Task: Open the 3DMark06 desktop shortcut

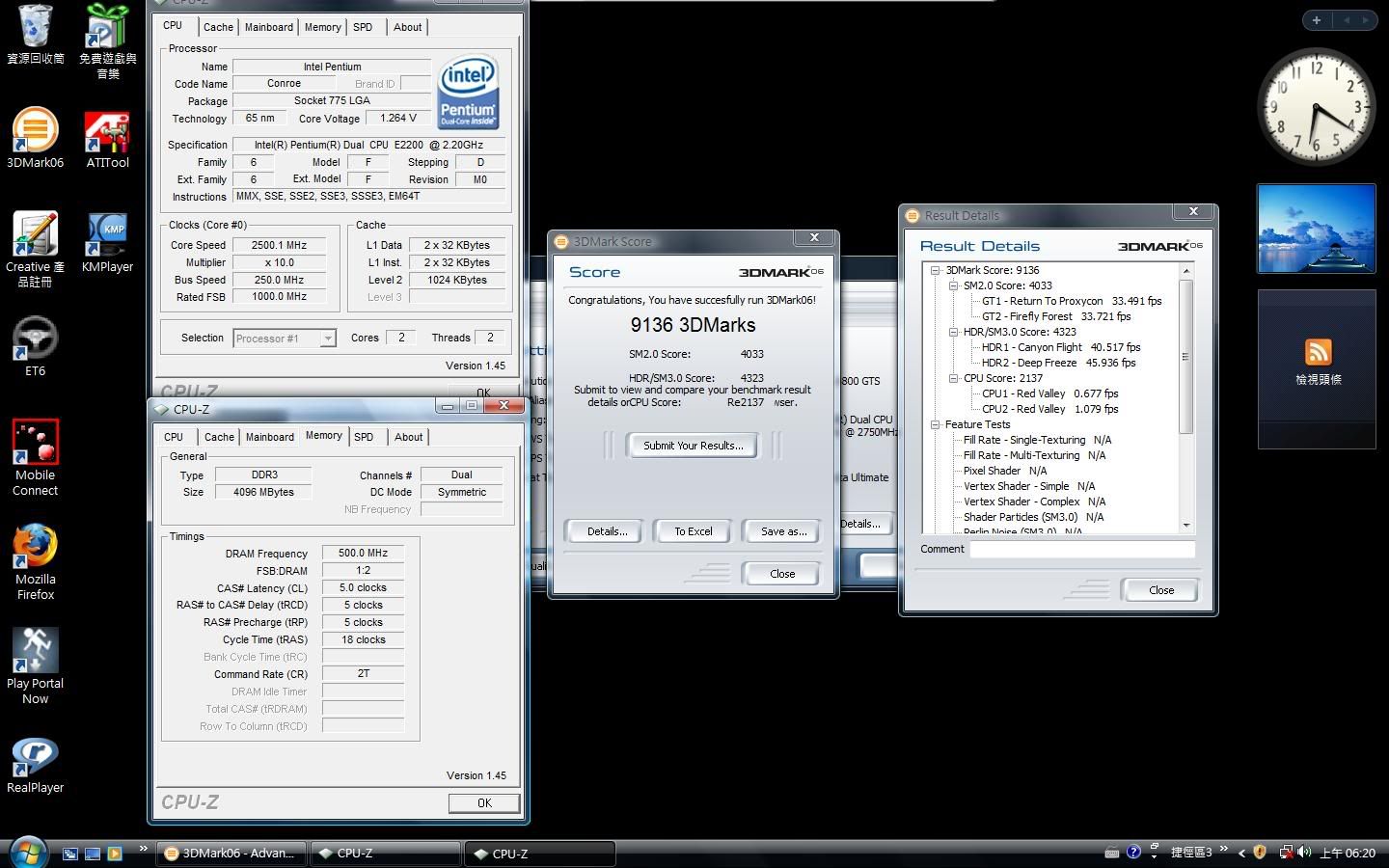Action: pyautogui.click(x=35, y=139)
